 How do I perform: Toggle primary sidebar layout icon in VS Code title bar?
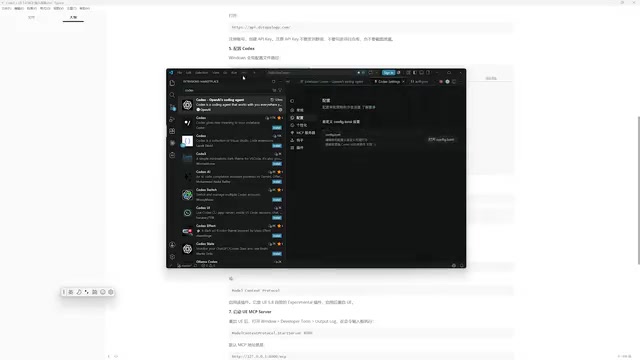tap(415, 73)
